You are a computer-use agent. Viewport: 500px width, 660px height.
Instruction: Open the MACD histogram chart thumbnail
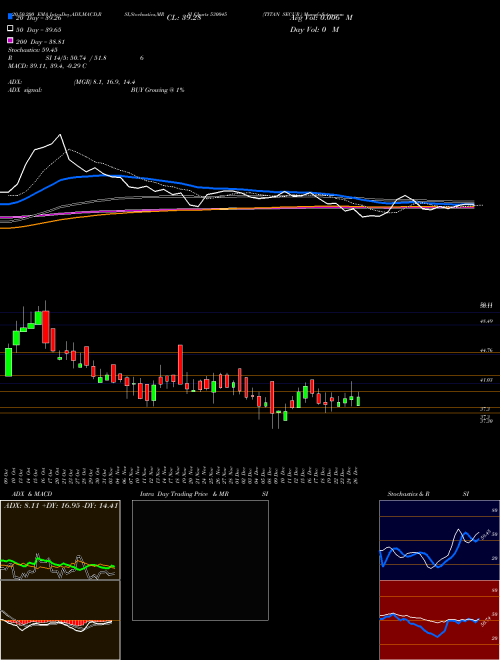click(x=60, y=620)
